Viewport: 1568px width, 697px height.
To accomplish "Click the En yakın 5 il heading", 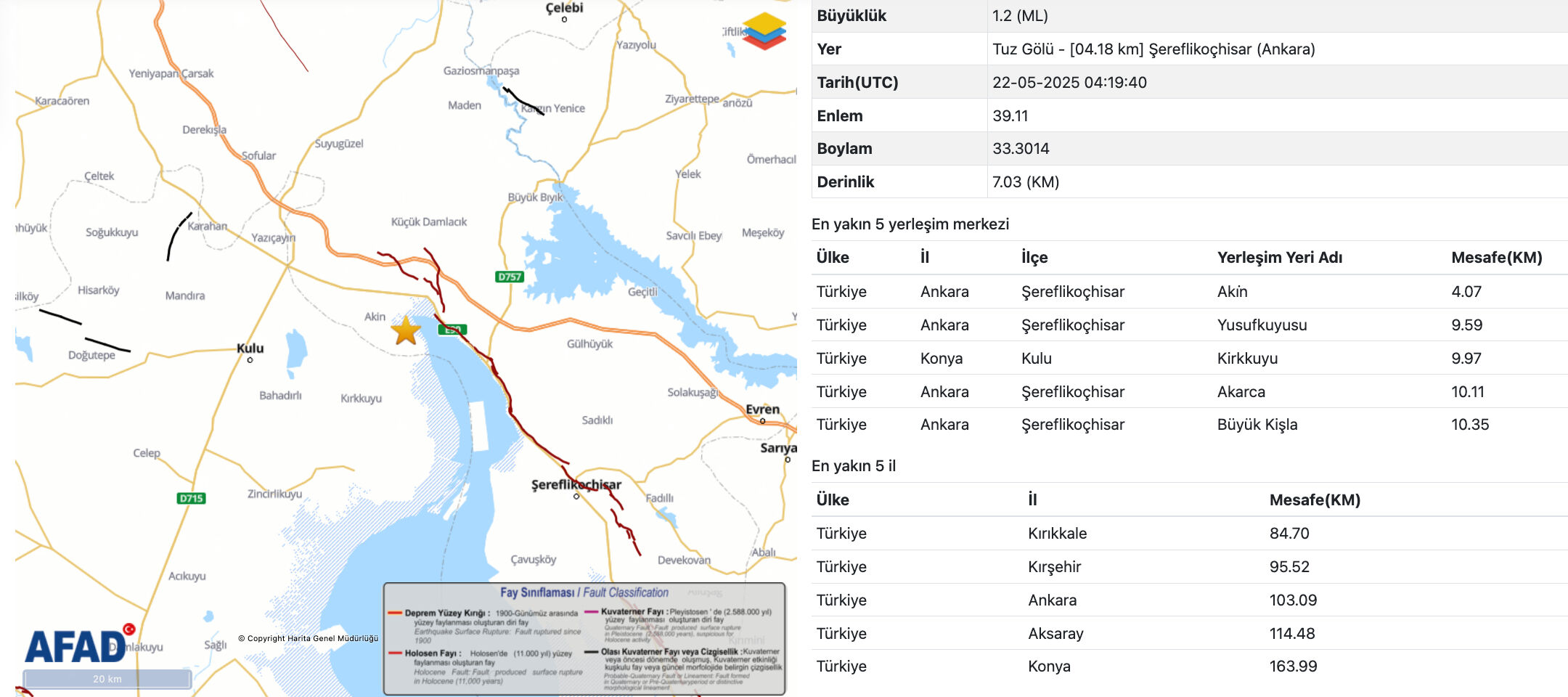I will (x=854, y=466).
